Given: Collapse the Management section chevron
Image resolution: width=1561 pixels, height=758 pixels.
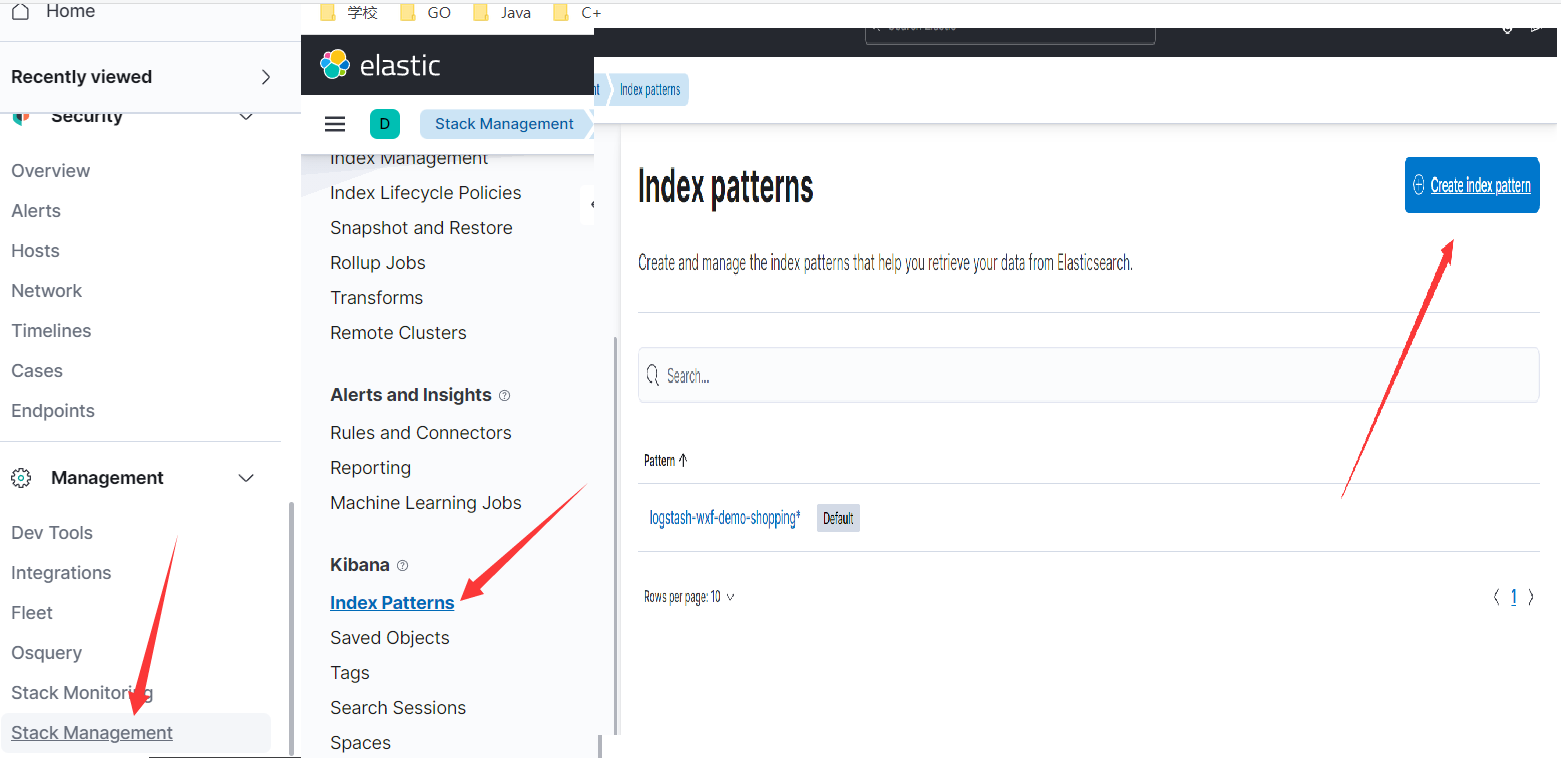Looking at the screenshot, I should pyautogui.click(x=246, y=478).
